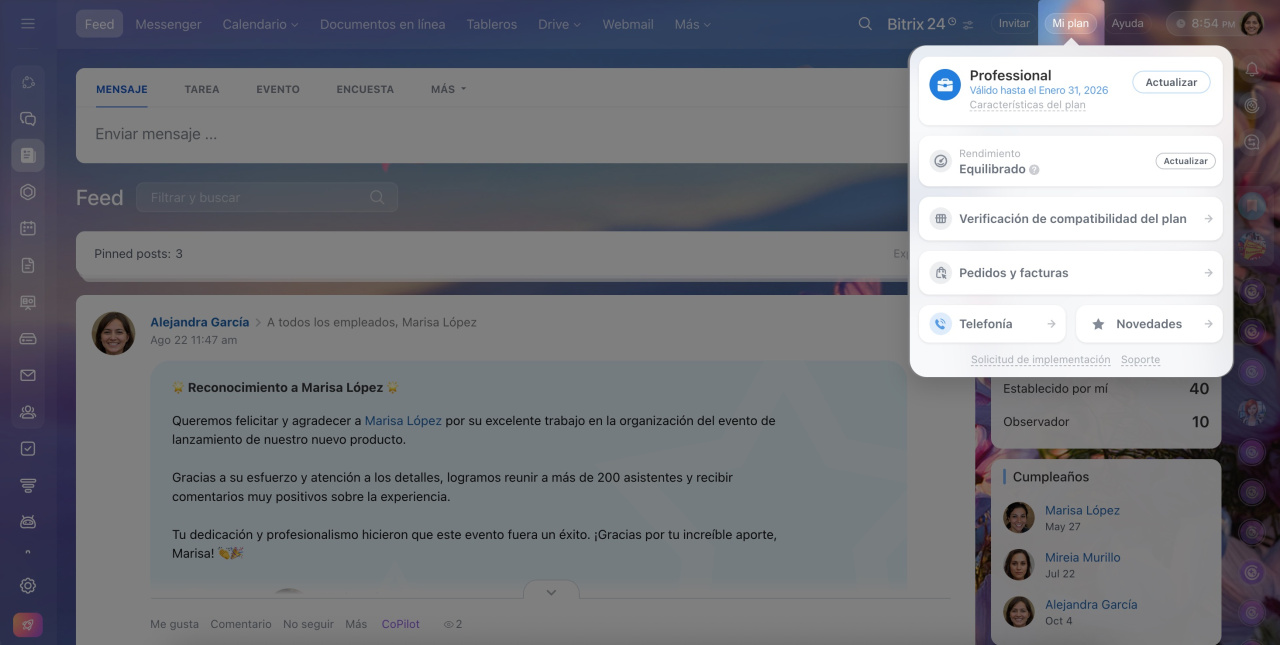This screenshot has width=1280, height=645.
Task: Click the Filtrar y buscar search field
Action: [258, 198]
